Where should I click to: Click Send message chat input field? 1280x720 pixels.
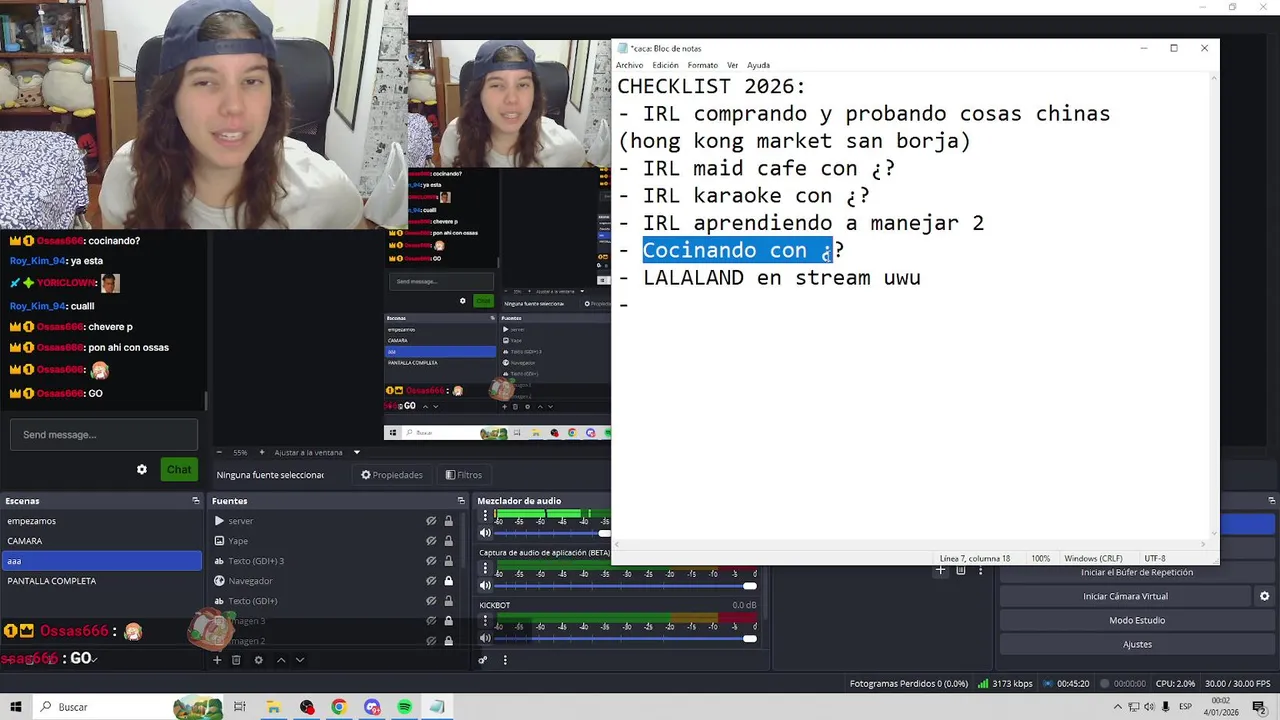104,435
